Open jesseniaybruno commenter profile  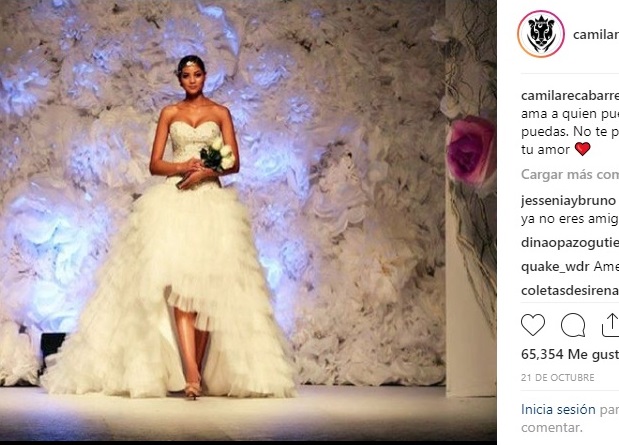point(568,201)
